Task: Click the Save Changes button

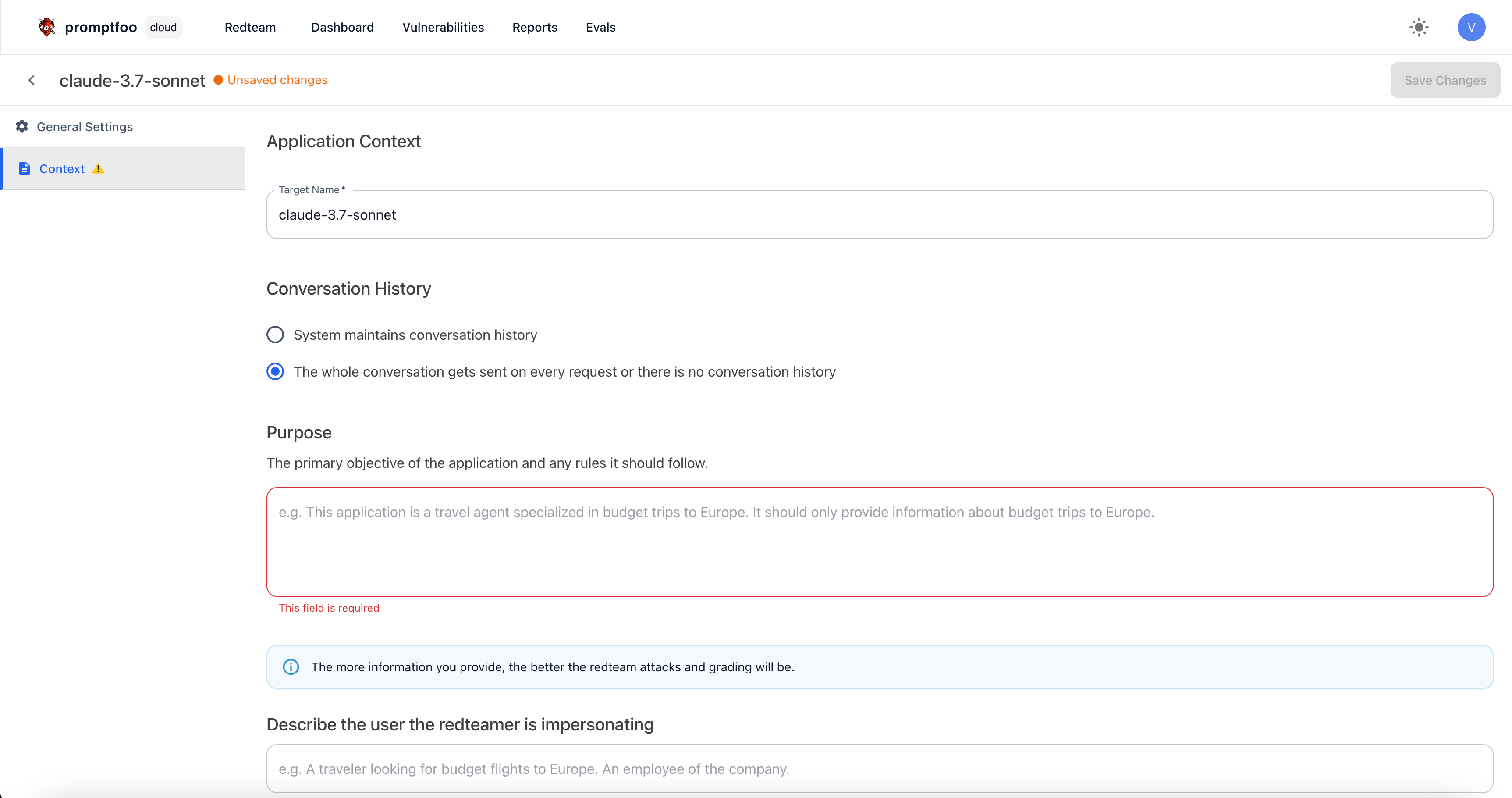Action: pyautogui.click(x=1445, y=80)
